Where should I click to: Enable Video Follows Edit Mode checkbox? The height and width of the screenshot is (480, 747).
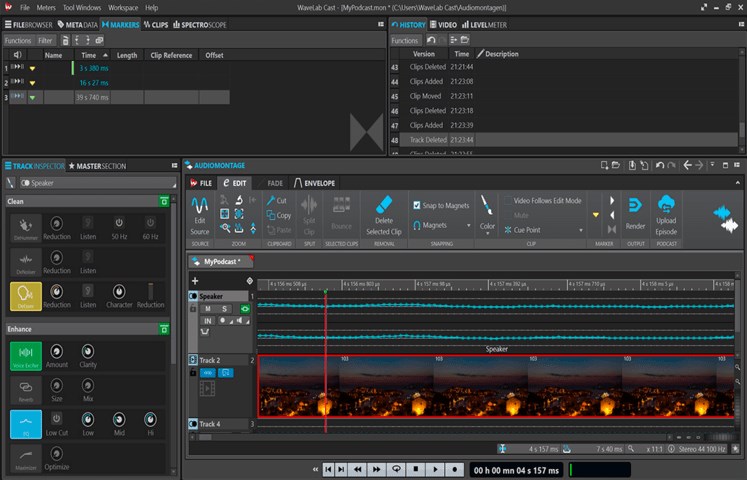(x=507, y=201)
